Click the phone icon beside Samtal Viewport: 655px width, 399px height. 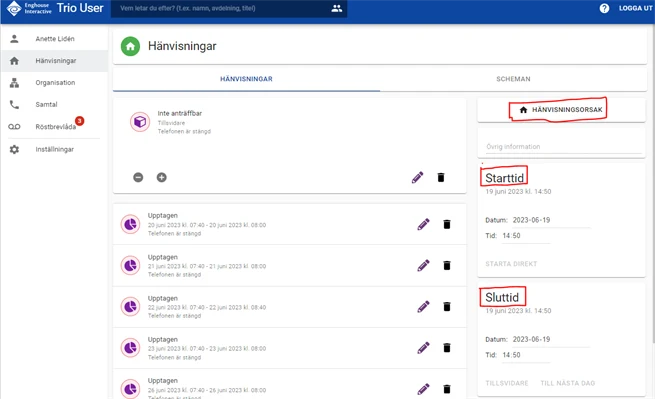pyautogui.click(x=14, y=104)
